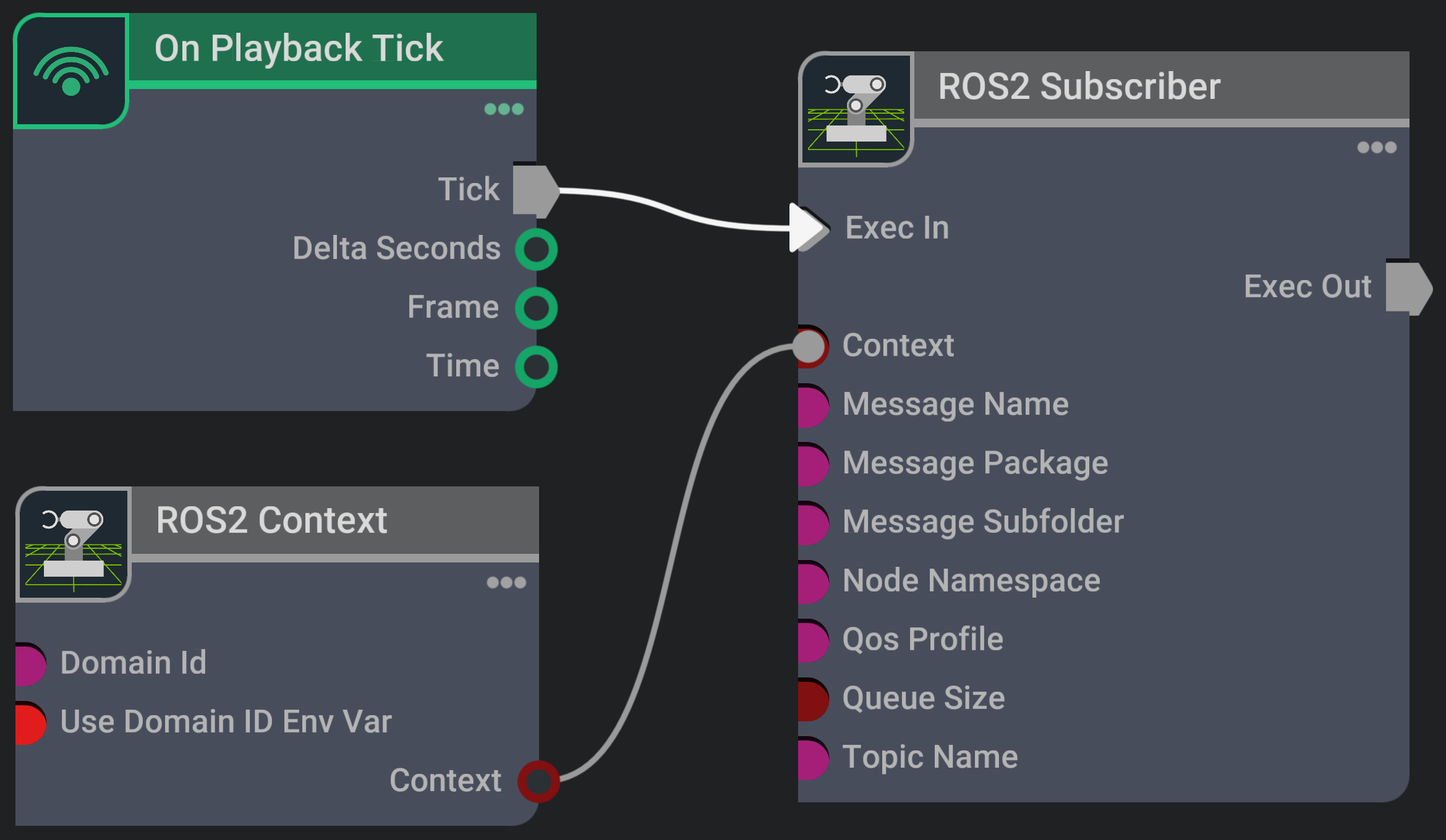Click the Frame green output port
Screen dimensions: 1446x840
coord(536,308)
